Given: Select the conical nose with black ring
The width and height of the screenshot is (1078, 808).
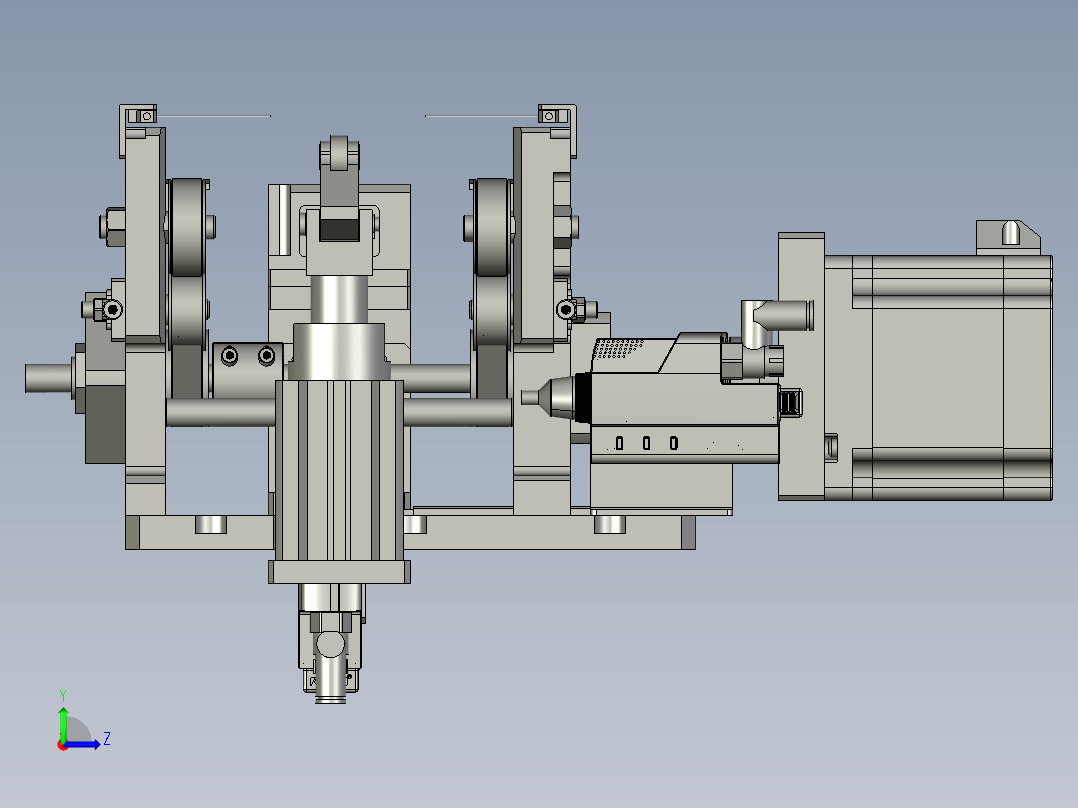Looking at the screenshot, I should [x=558, y=397].
